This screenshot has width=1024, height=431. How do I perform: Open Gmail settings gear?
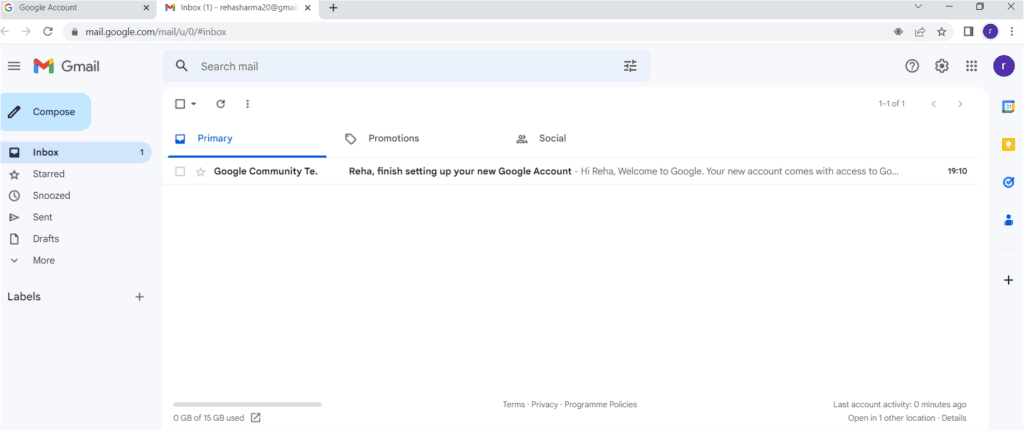tap(941, 66)
